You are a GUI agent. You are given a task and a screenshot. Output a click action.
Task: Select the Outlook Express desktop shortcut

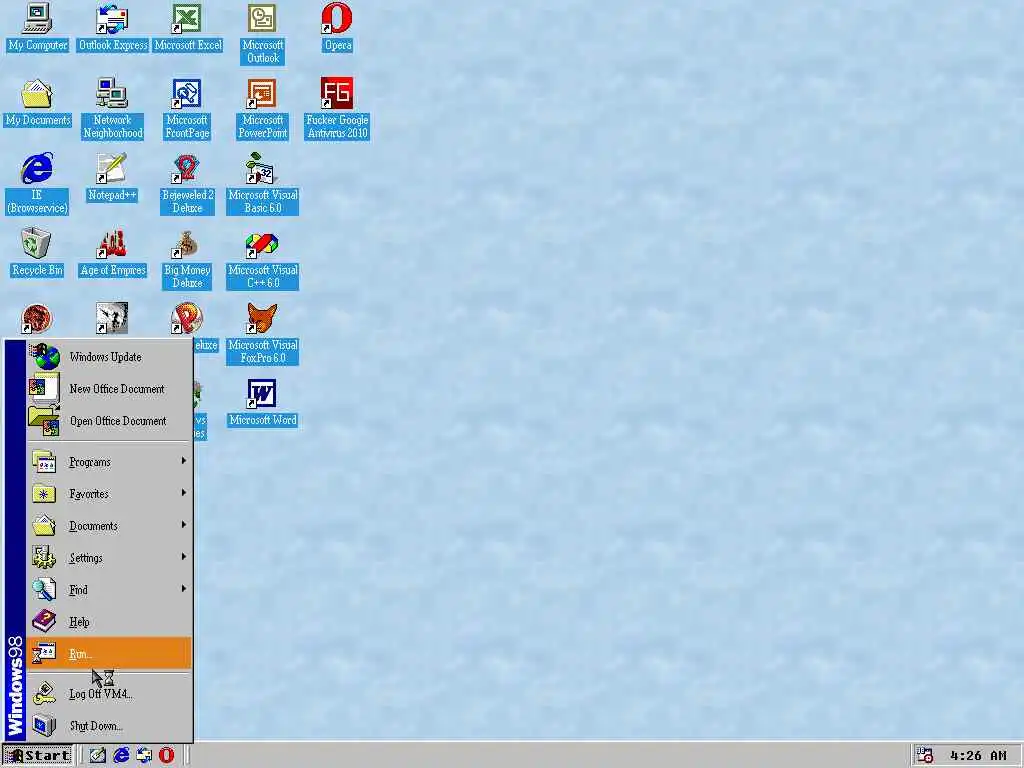pyautogui.click(x=112, y=27)
